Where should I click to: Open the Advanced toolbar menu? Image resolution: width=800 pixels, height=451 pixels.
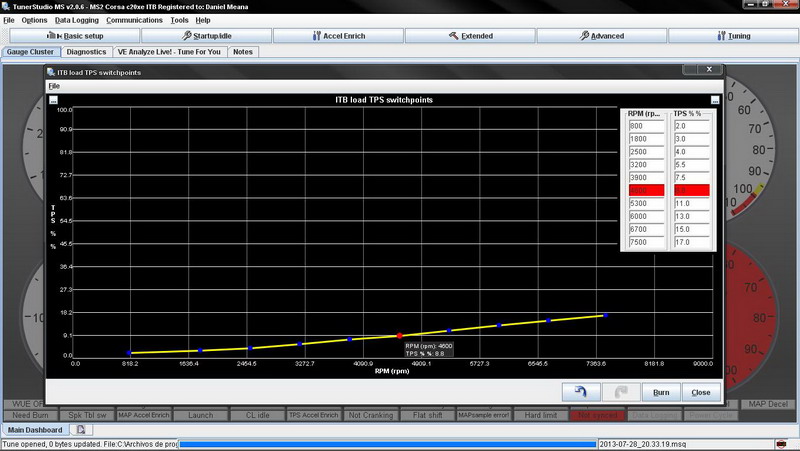pyautogui.click(x=601, y=36)
